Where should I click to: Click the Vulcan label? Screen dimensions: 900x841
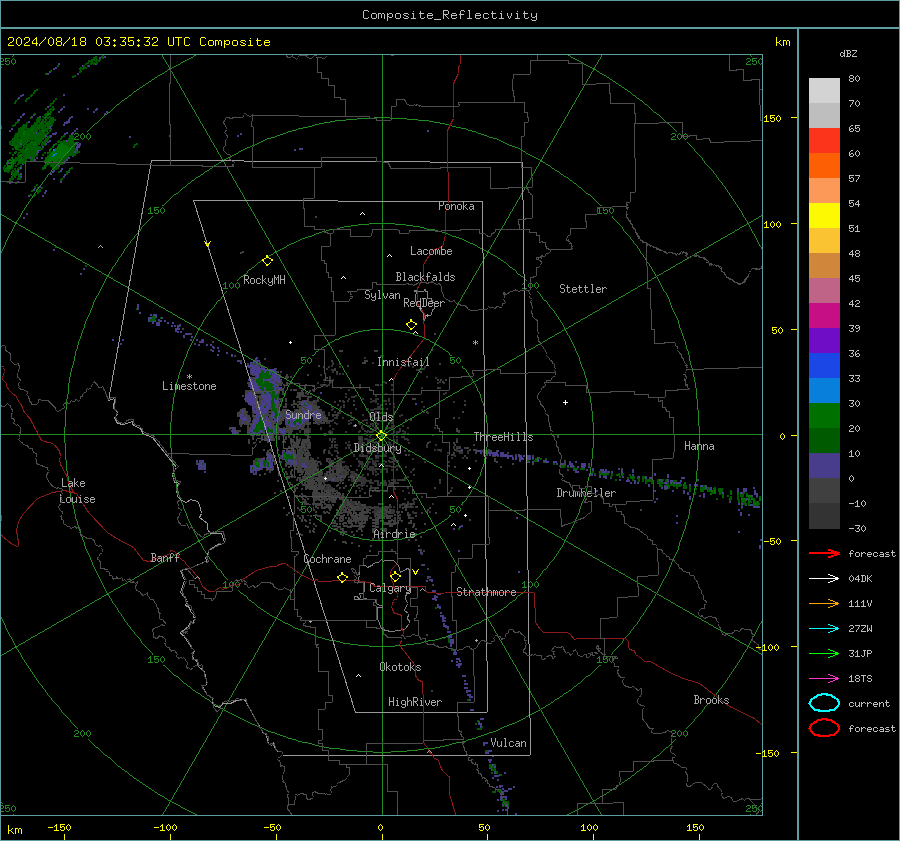point(508,743)
